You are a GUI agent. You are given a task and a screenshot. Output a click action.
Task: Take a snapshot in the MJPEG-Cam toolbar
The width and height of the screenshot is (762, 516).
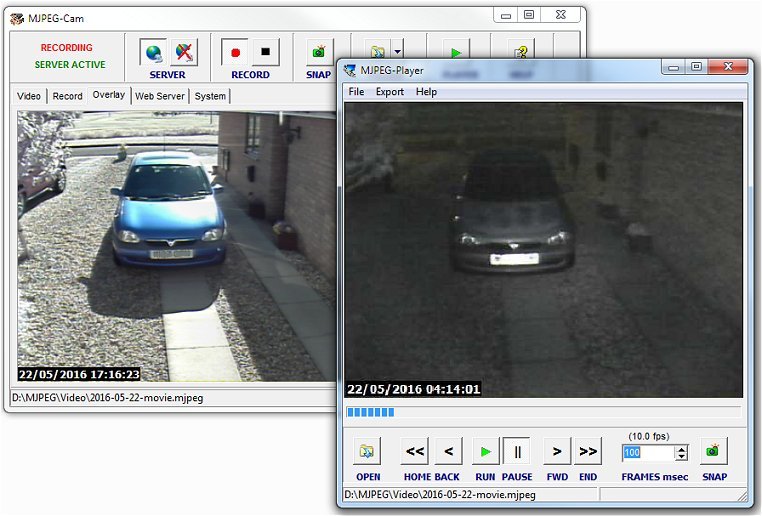[x=319, y=52]
